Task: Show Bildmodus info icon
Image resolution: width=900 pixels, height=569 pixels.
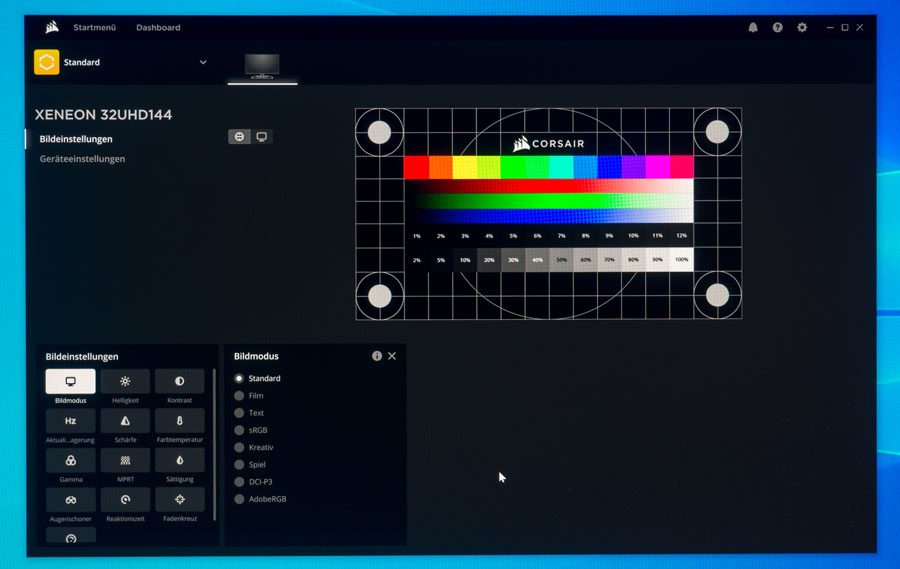Action: pyautogui.click(x=377, y=356)
